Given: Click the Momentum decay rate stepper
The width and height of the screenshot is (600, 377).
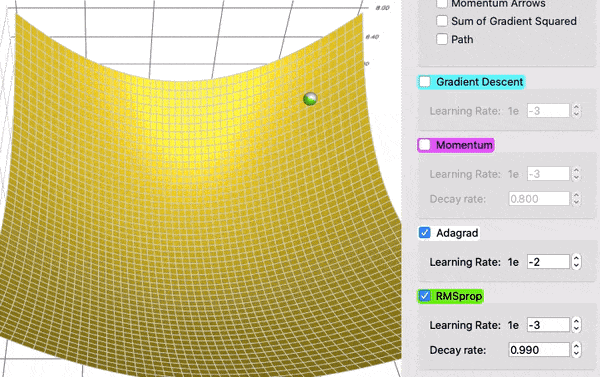Looking at the screenshot, I should coord(576,199).
